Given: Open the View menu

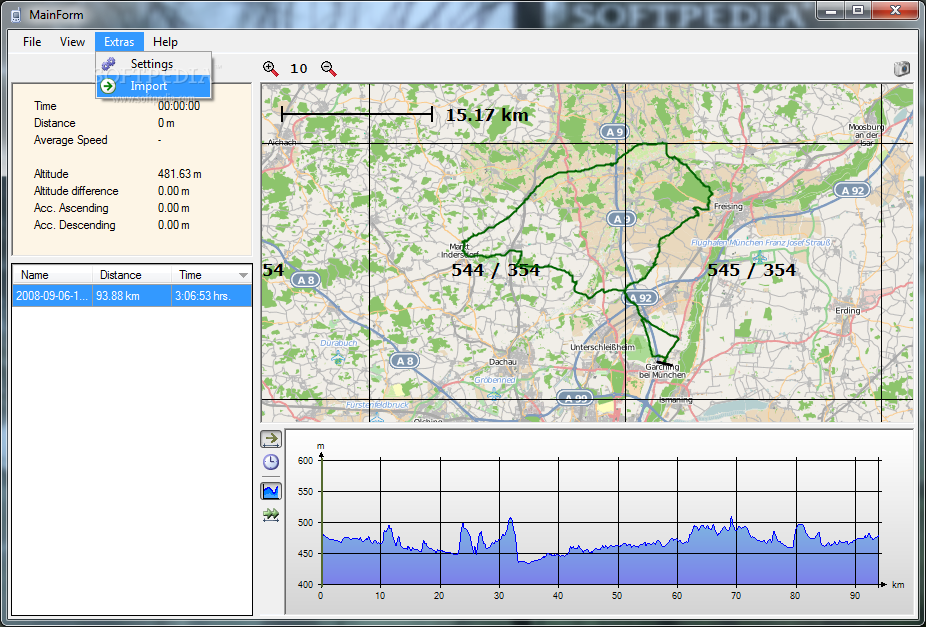Looking at the screenshot, I should coord(72,42).
